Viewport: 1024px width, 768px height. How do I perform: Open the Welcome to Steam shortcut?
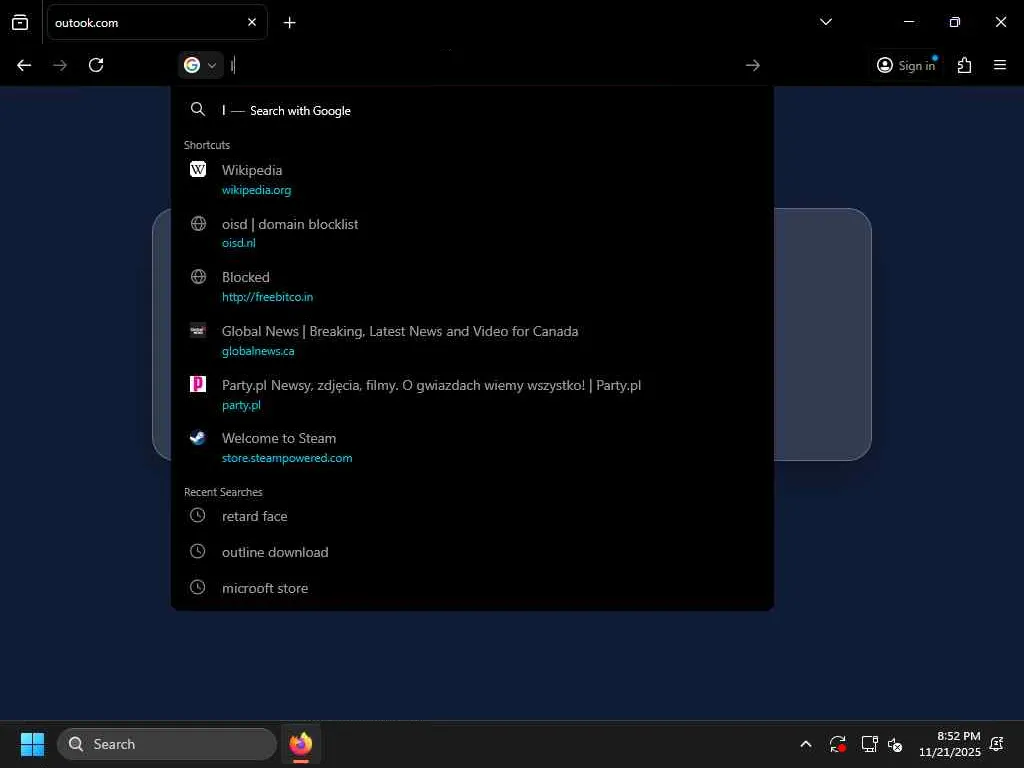pyautogui.click(x=472, y=448)
